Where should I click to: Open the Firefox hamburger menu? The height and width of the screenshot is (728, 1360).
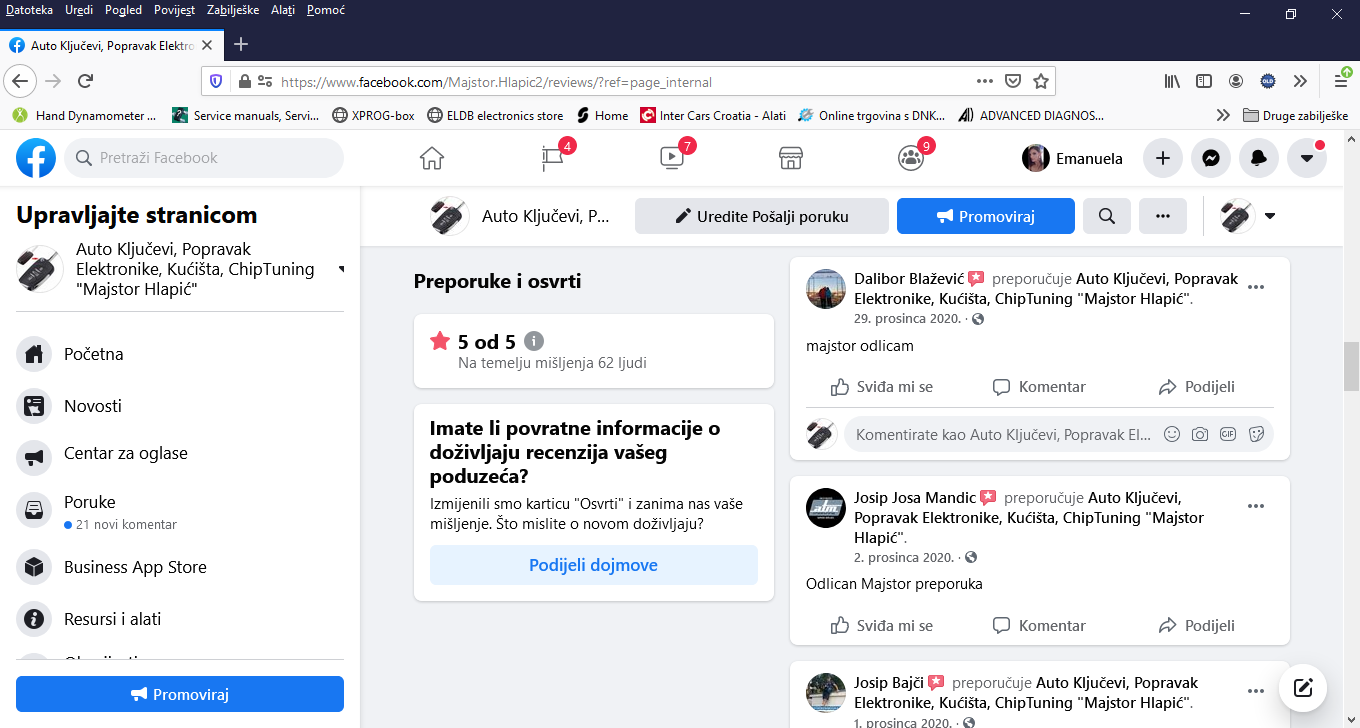point(1342,81)
